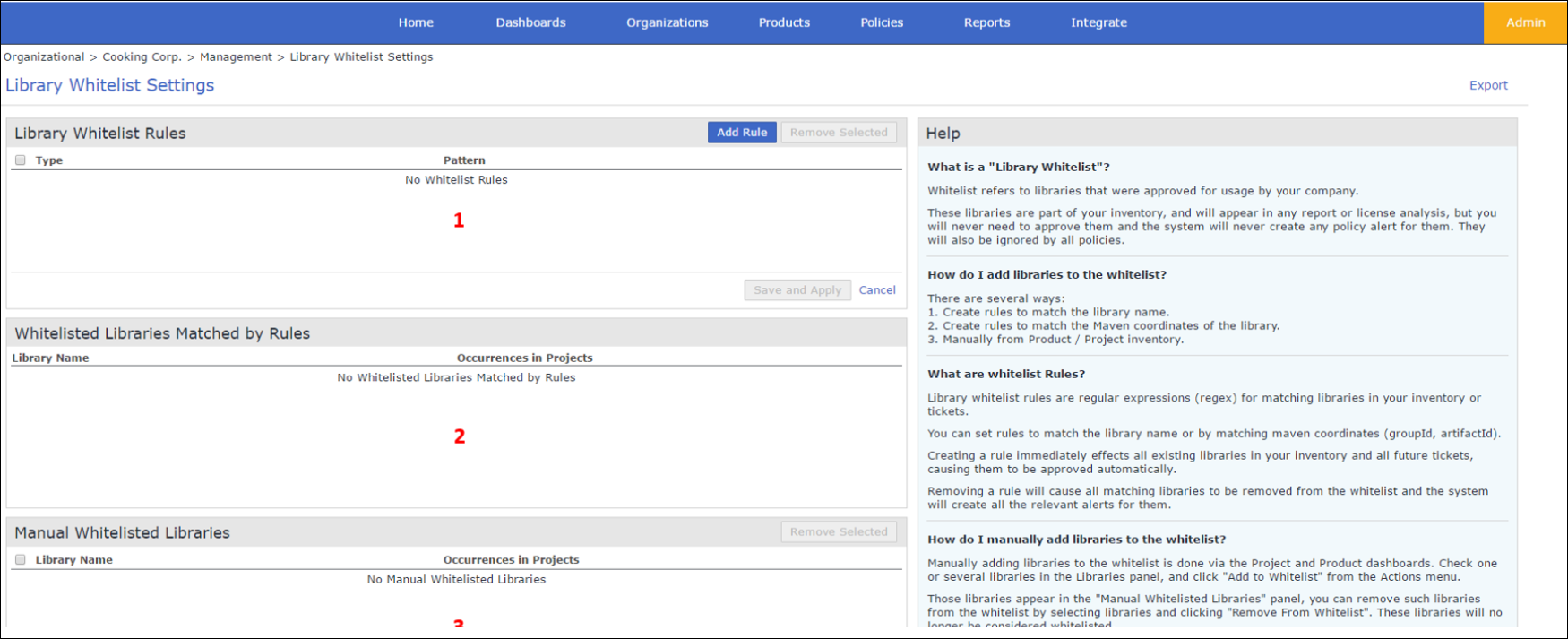Image resolution: width=1568 pixels, height=639 pixels.
Task: Click the Pattern column header
Action: point(464,160)
